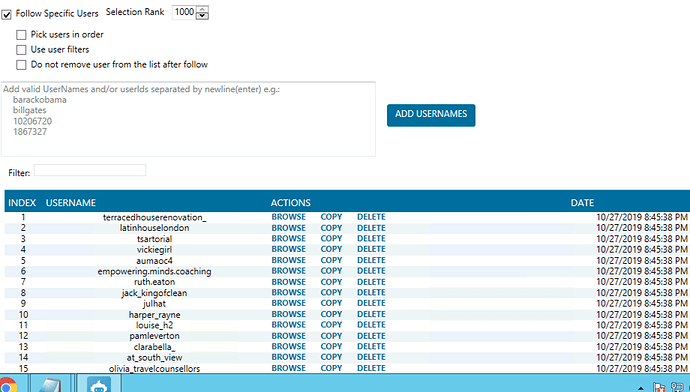Select the username text julhat

(x=154, y=304)
